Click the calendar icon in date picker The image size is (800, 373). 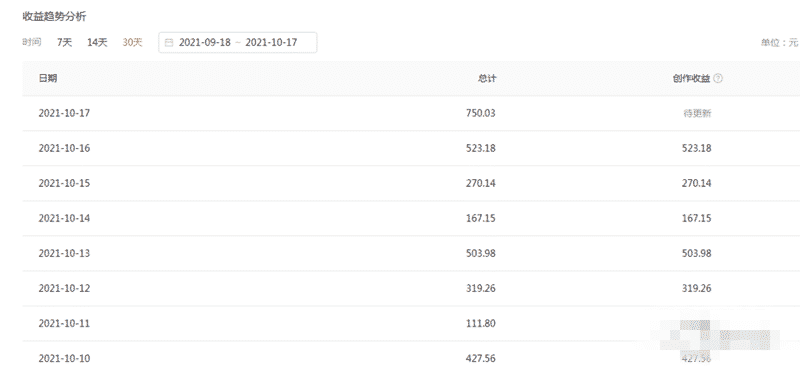(x=169, y=43)
